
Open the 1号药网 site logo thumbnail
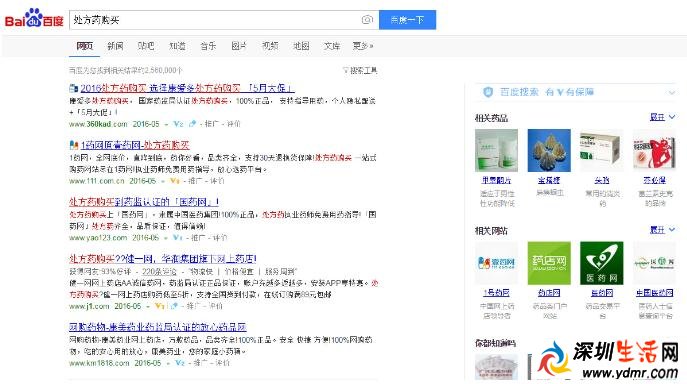496,263
